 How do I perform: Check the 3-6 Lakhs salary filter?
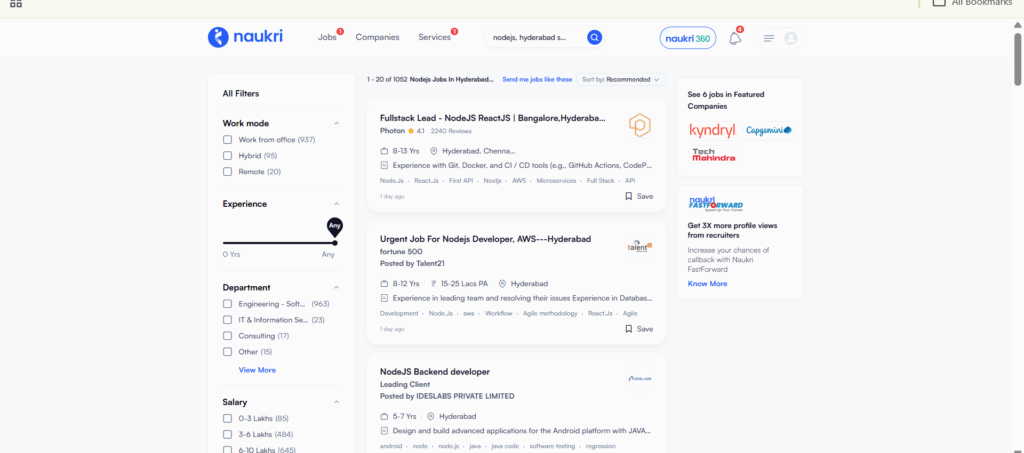227,434
